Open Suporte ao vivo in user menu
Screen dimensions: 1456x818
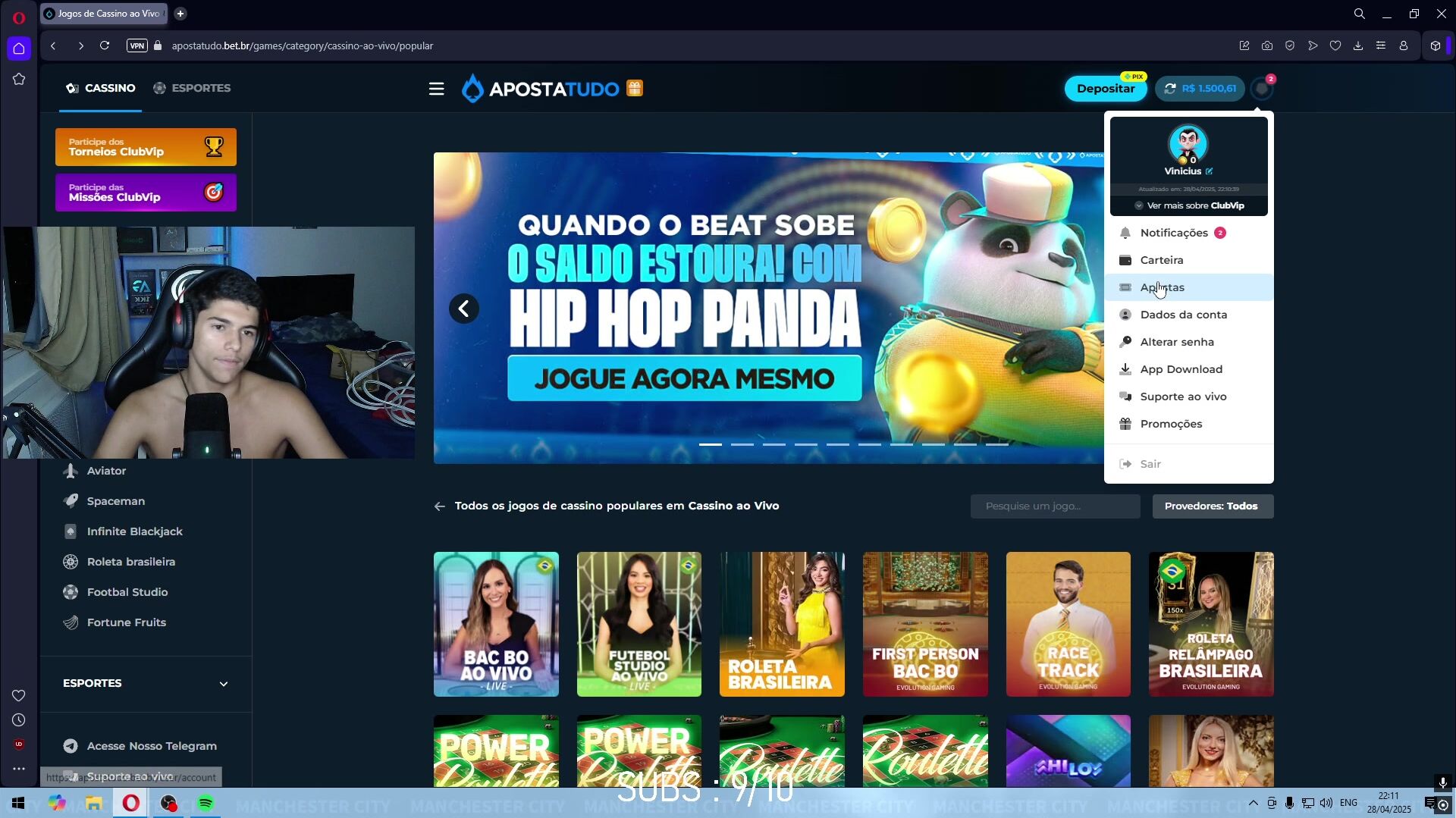point(1188,396)
